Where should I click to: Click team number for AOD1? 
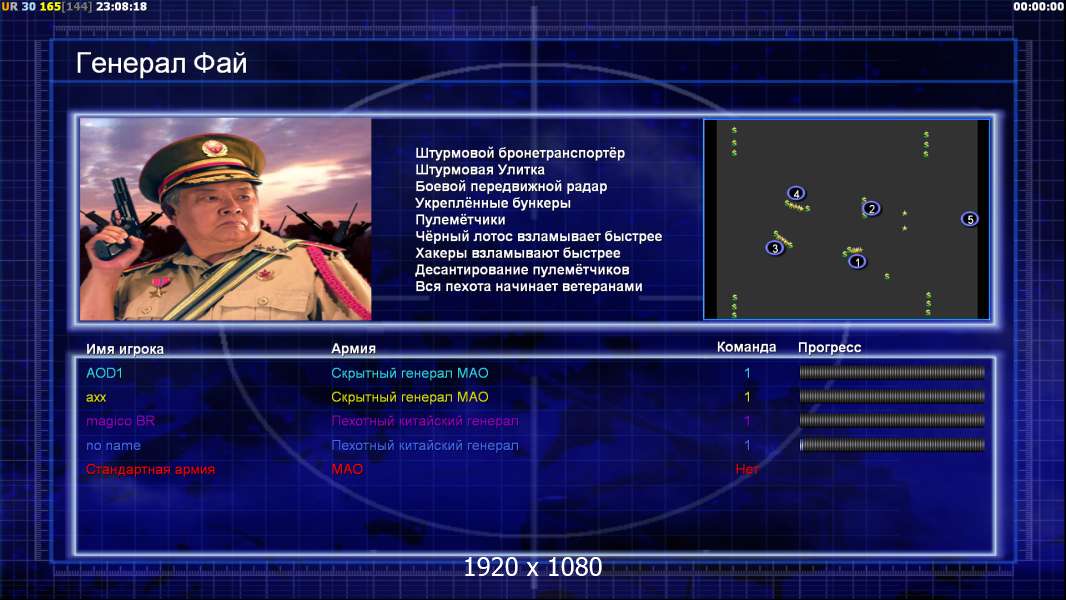pos(746,373)
